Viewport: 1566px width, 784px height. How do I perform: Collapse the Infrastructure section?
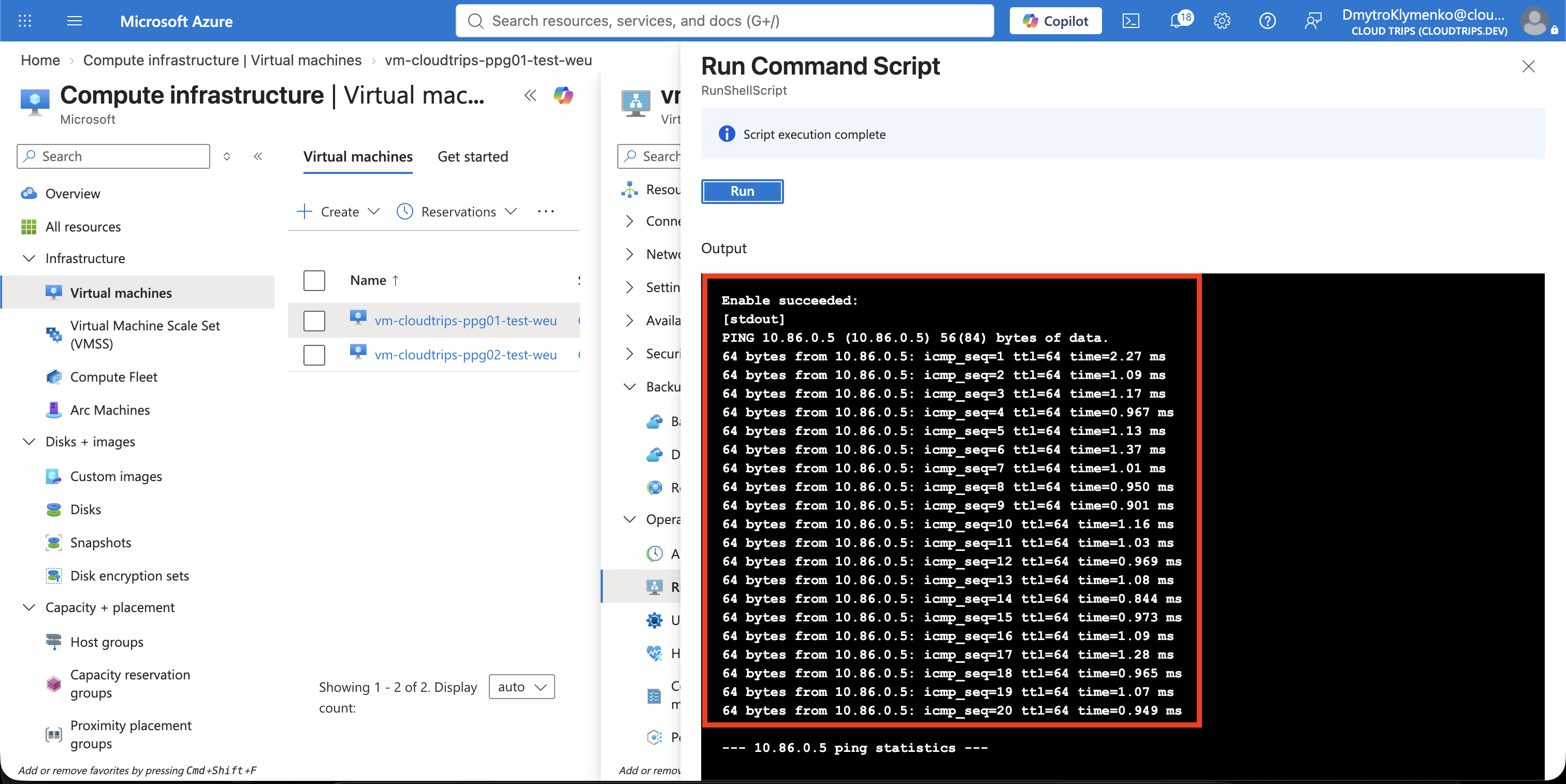pyautogui.click(x=28, y=258)
